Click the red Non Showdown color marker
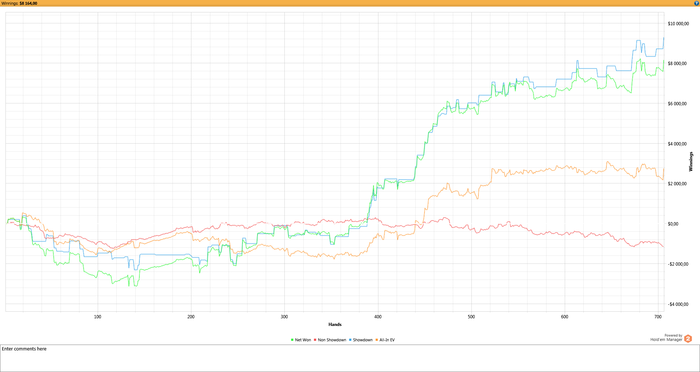The height and width of the screenshot is (372, 700). click(x=315, y=340)
